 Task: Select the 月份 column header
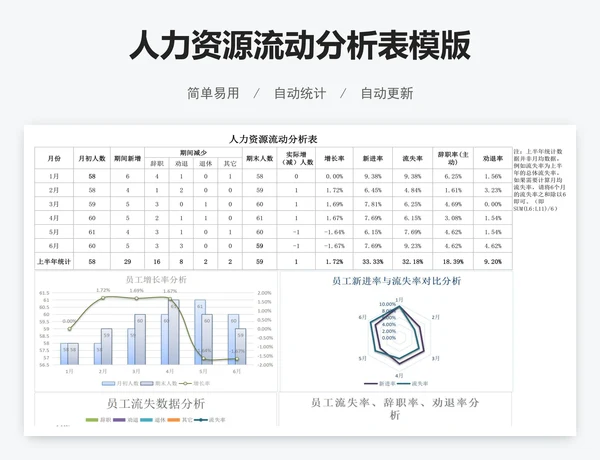(x=54, y=158)
